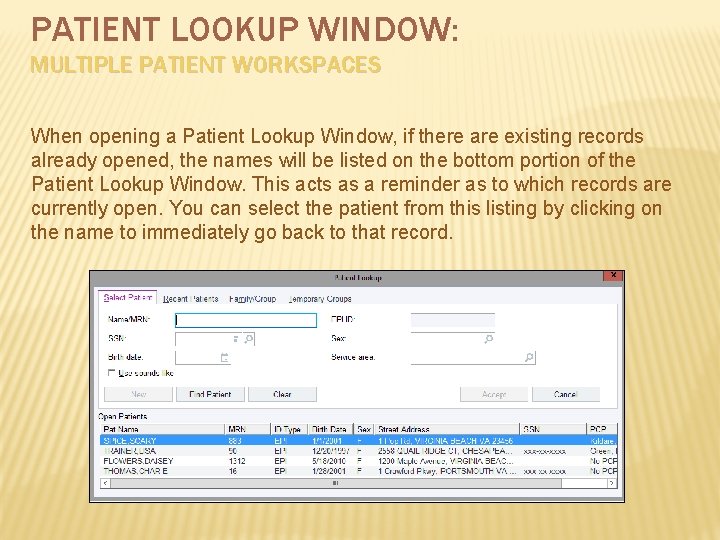This screenshot has width=720, height=540.
Task: Click the Find Patient button
Action: tap(210, 394)
